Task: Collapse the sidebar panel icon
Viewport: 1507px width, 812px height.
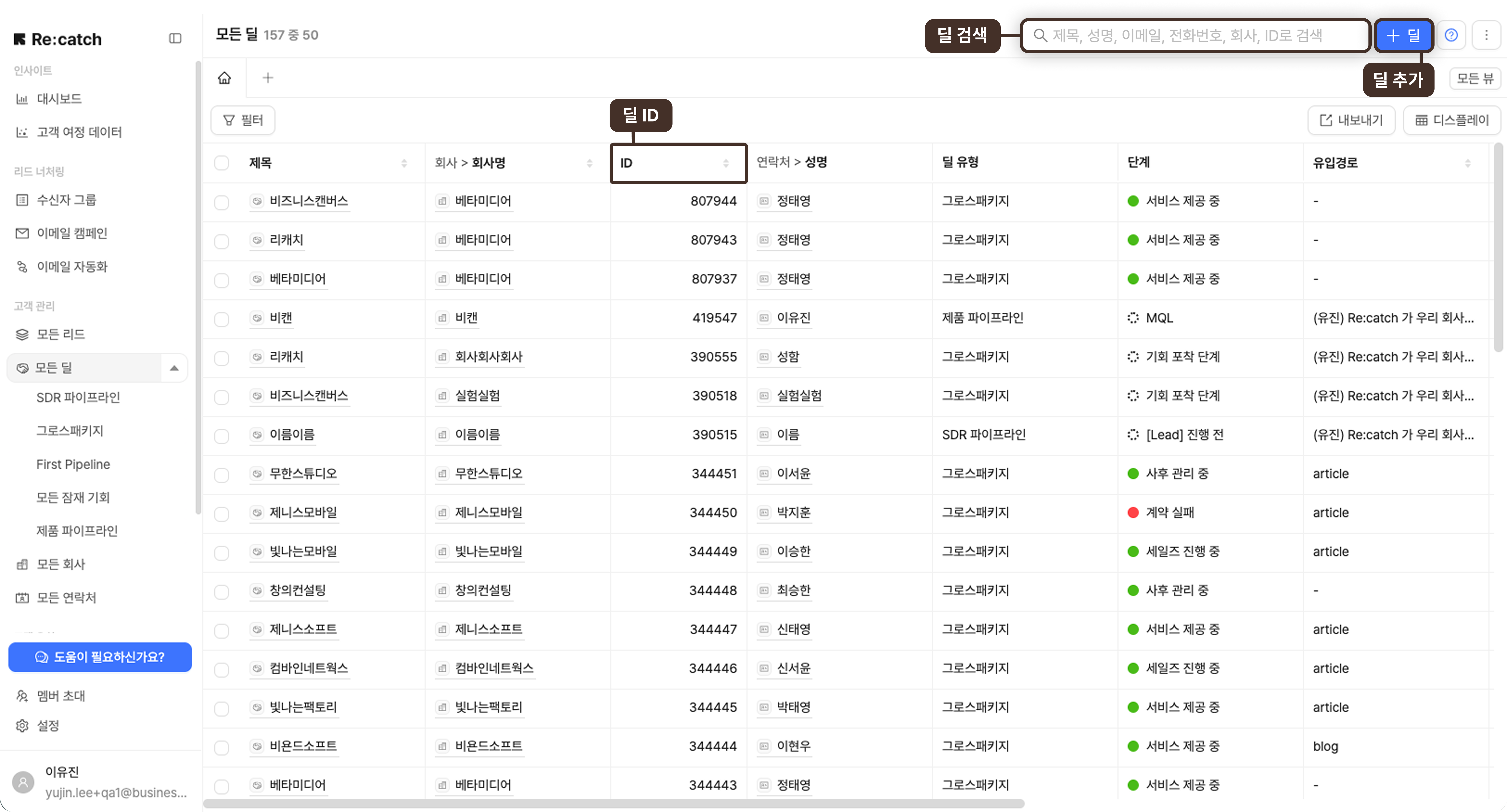Action: pos(175,39)
